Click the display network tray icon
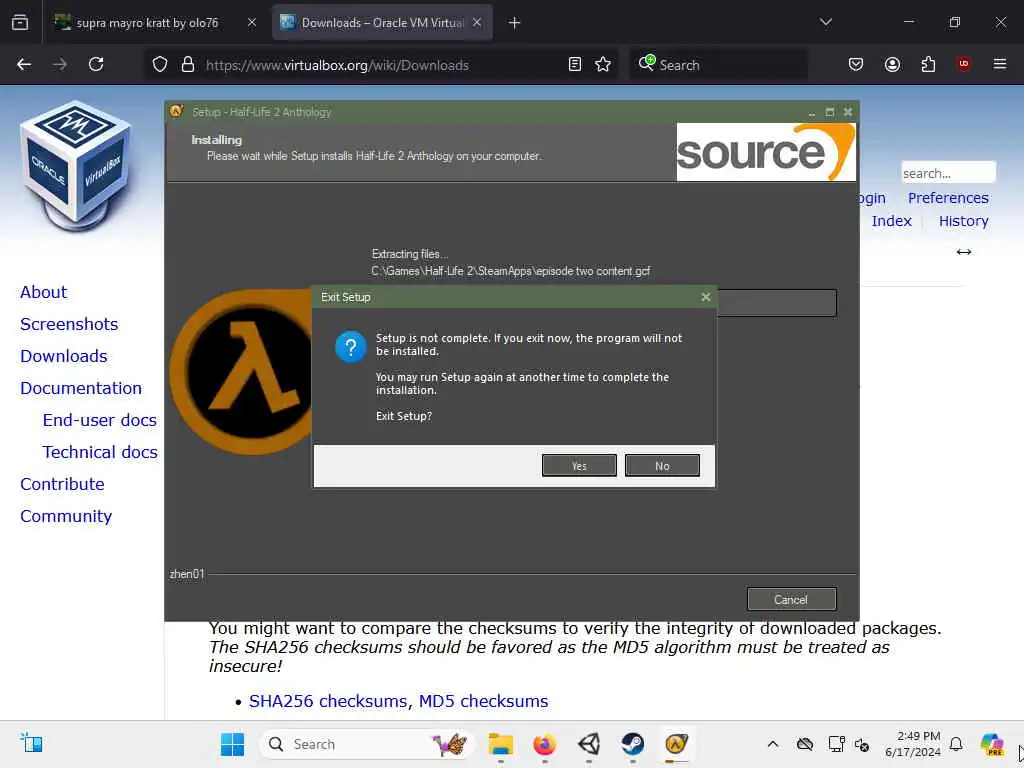This screenshot has width=1024, height=768. tap(837, 744)
